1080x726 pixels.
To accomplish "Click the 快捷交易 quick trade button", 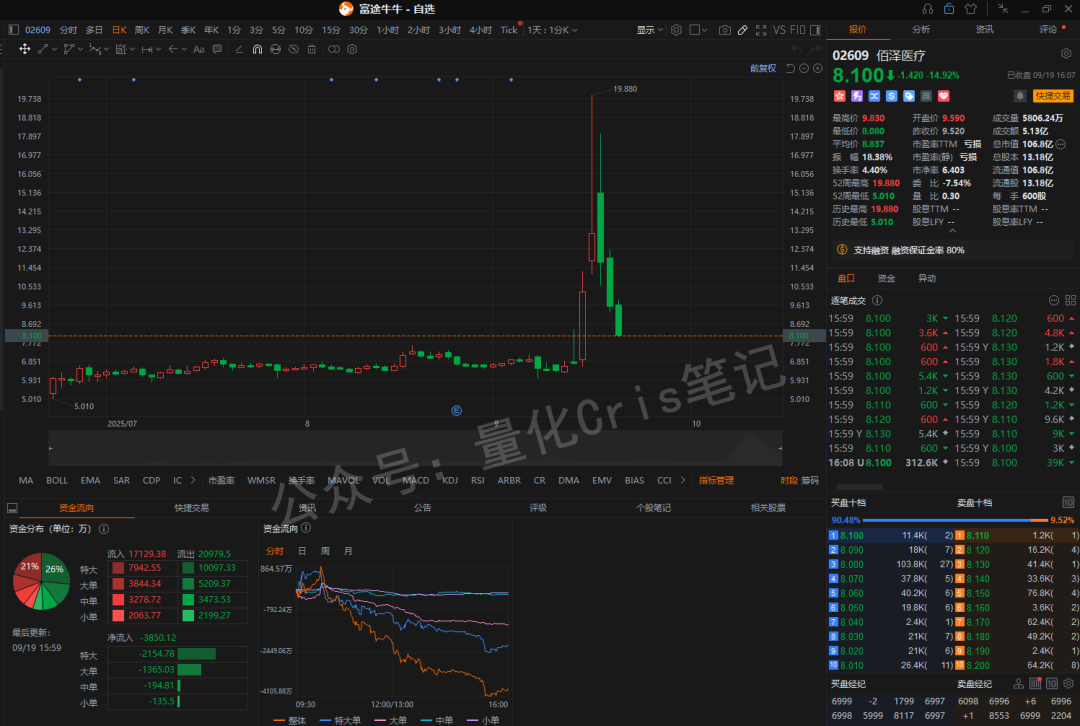I will (x=1051, y=96).
